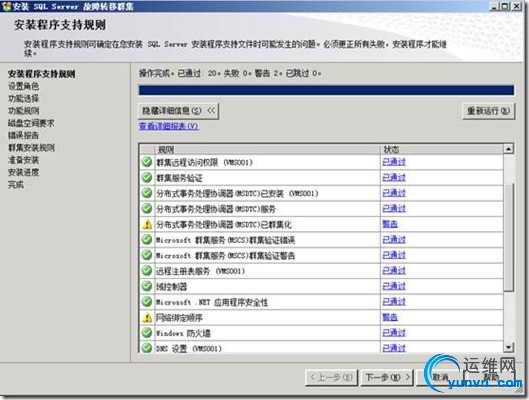Click rule text 群集服务验证
529x400 pixels.
pyautogui.click(x=179, y=178)
